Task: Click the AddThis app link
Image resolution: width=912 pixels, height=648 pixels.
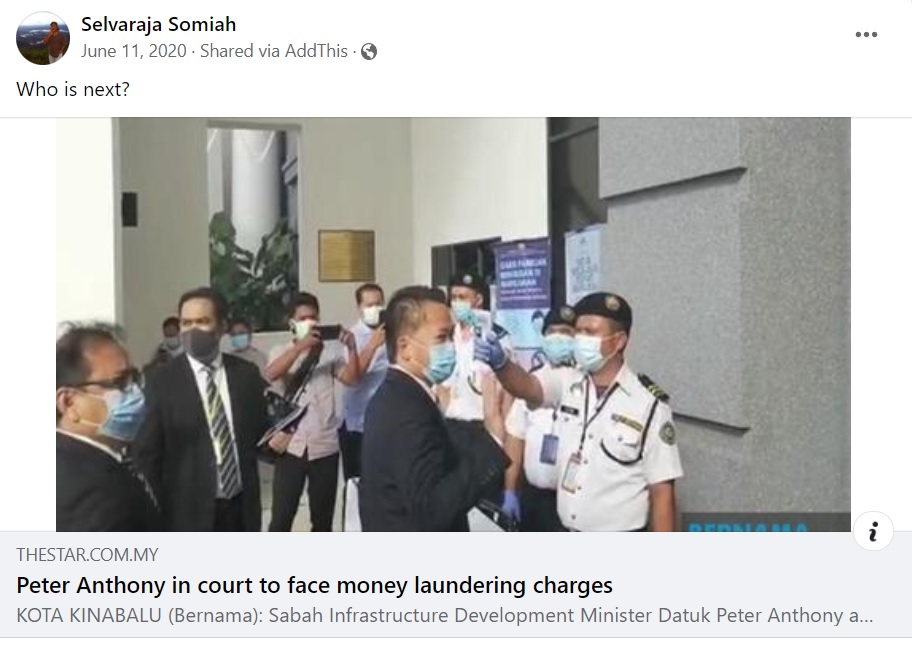Action: pos(316,51)
